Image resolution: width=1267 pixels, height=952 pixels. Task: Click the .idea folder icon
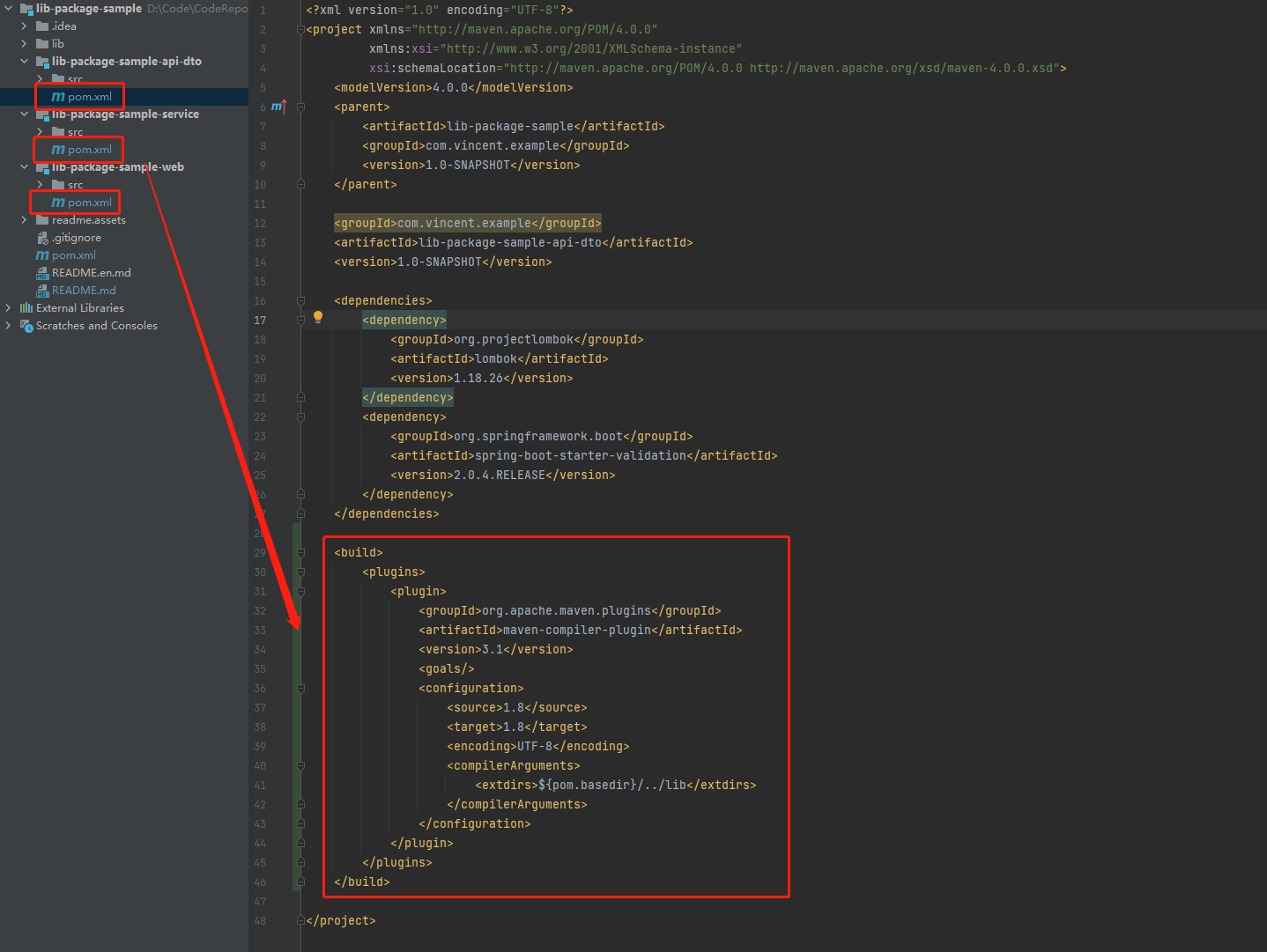pyautogui.click(x=43, y=26)
